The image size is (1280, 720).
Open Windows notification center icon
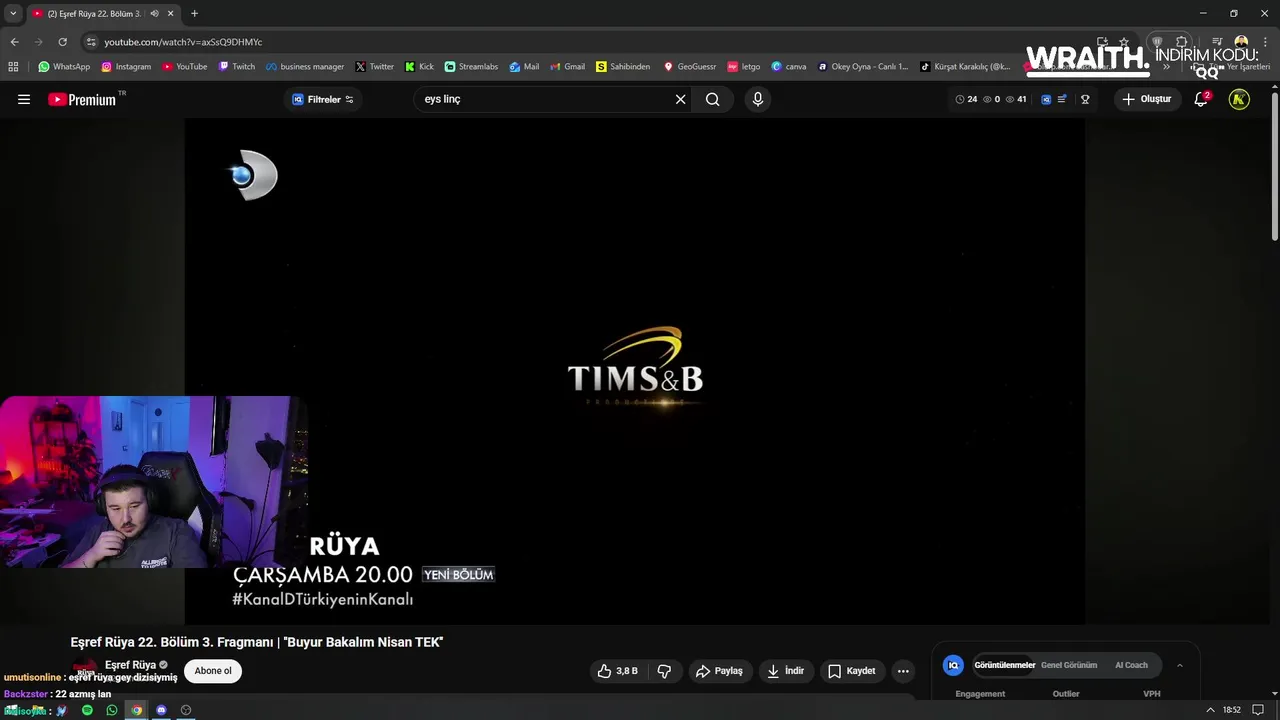pyautogui.click(x=1260, y=710)
